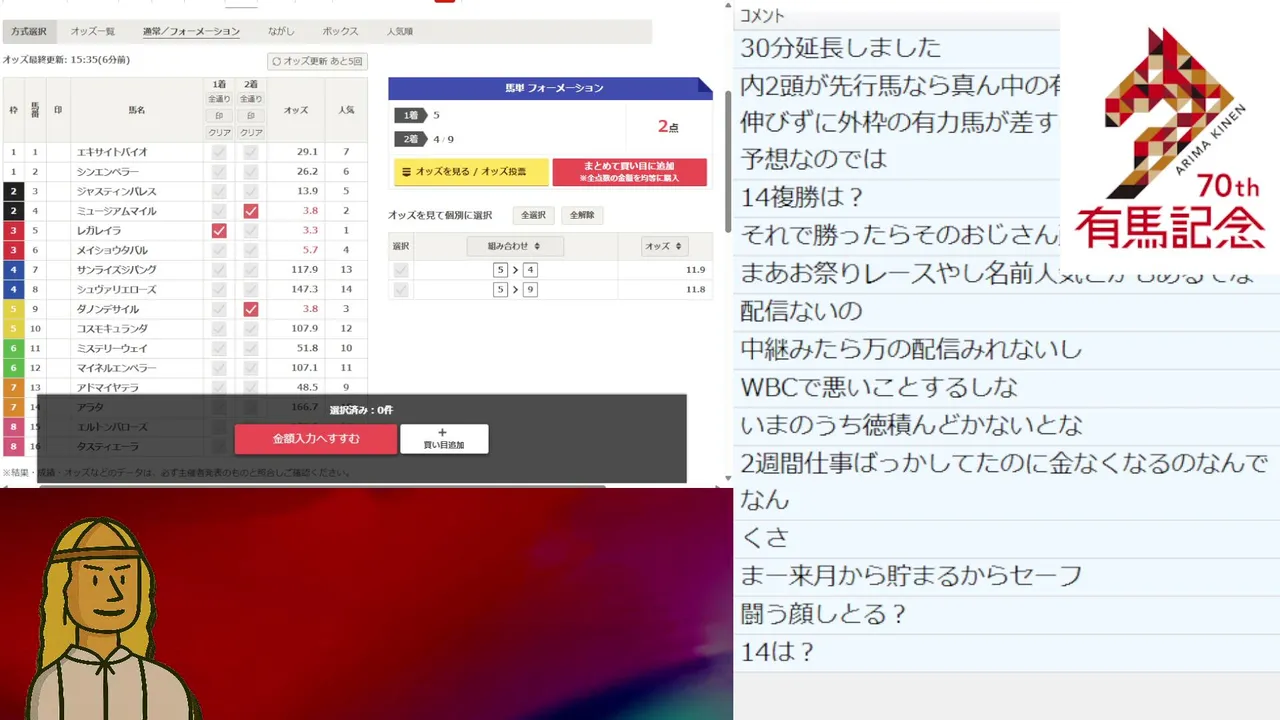Image resolution: width=1280 pixels, height=720 pixels.
Task: Click the Arima Kinen 70th logo
Action: point(1169,140)
